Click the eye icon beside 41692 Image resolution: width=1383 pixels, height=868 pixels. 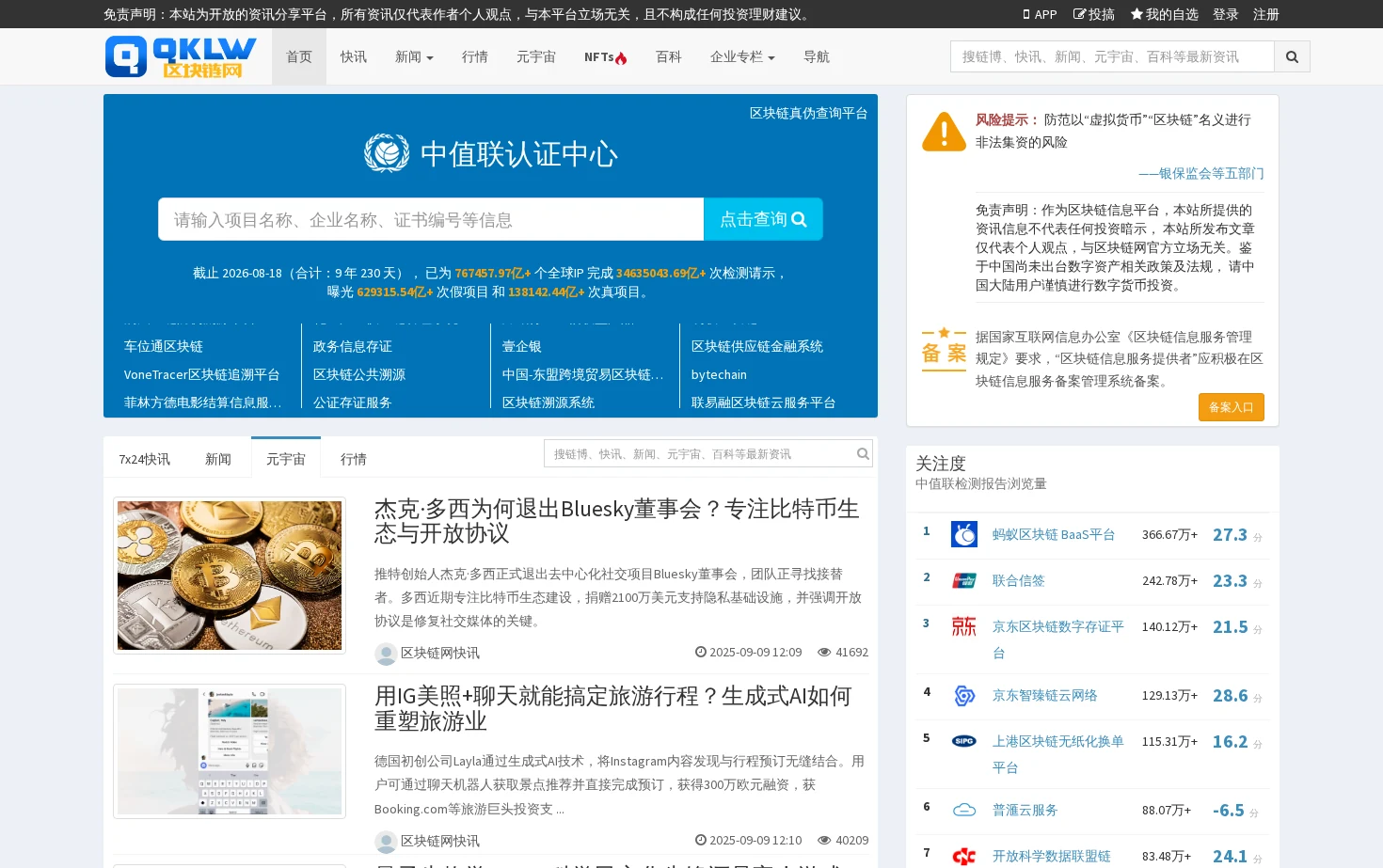point(824,652)
